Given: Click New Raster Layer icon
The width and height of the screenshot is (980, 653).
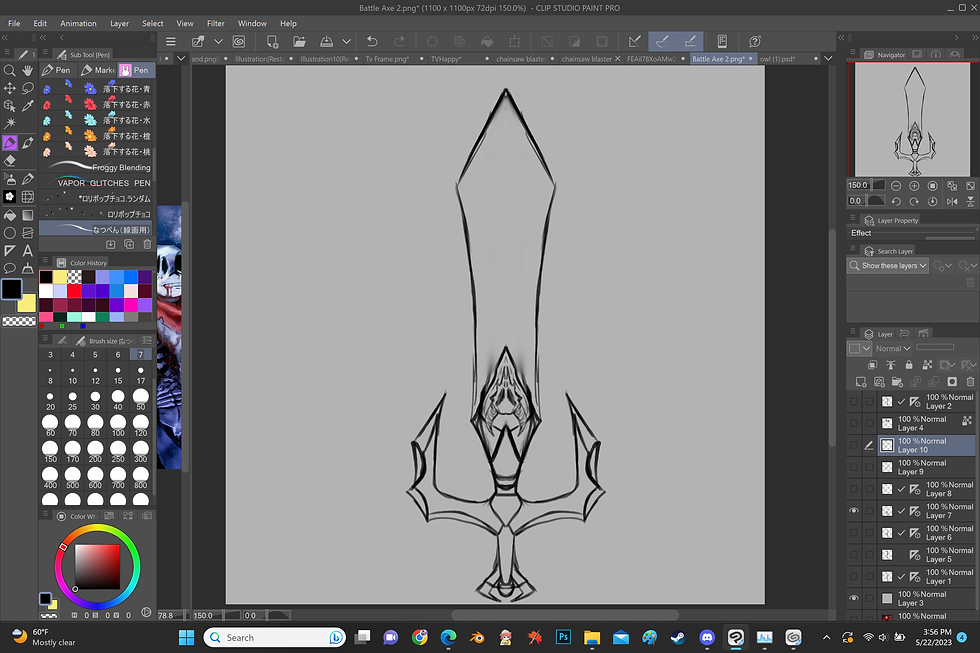Looking at the screenshot, I should pos(861,382).
